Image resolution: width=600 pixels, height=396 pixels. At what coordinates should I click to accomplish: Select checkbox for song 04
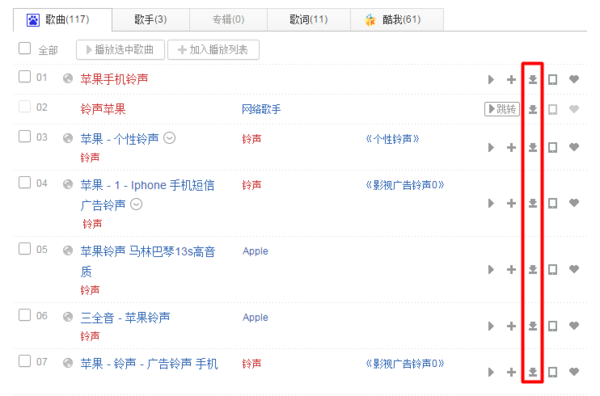pyautogui.click(x=25, y=183)
